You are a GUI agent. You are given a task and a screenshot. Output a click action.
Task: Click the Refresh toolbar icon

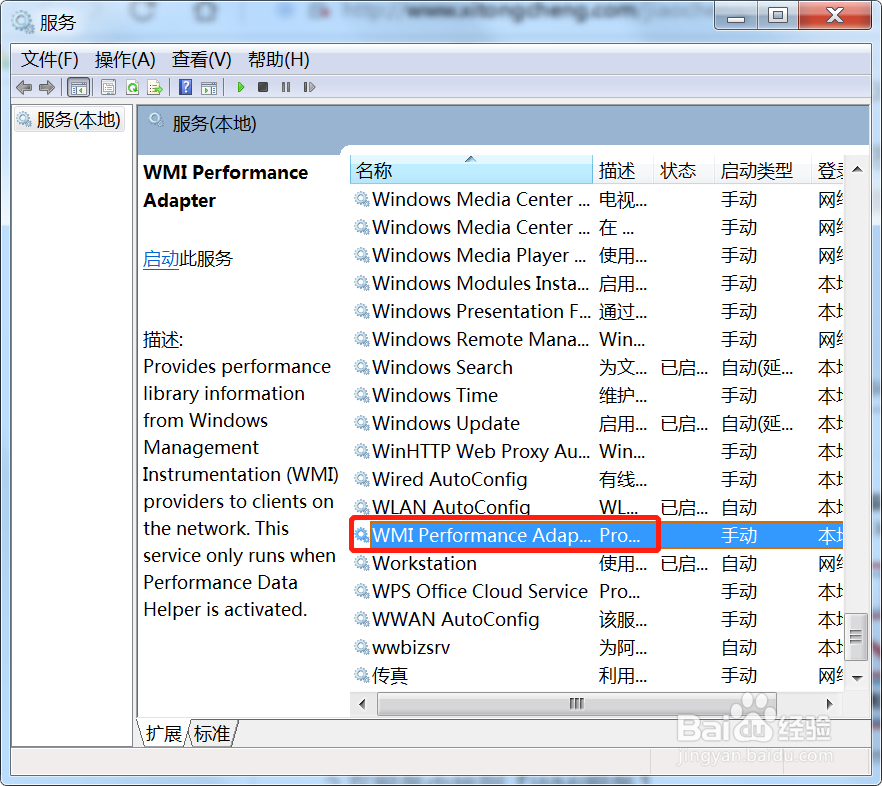tap(132, 87)
